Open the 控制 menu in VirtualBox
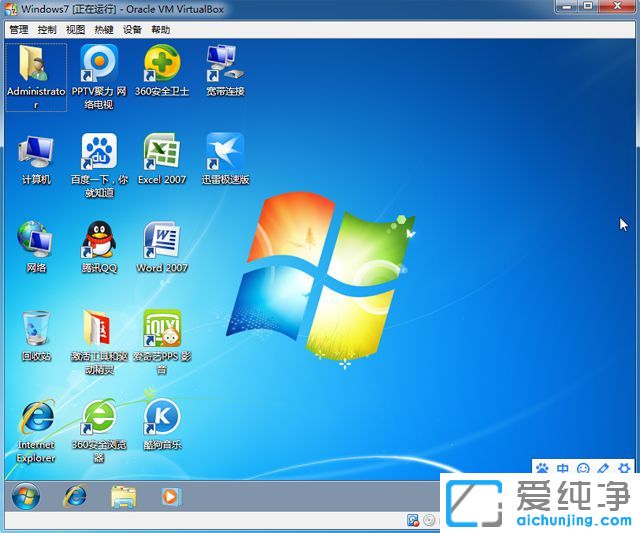This screenshot has width=640, height=533. coord(47,30)
